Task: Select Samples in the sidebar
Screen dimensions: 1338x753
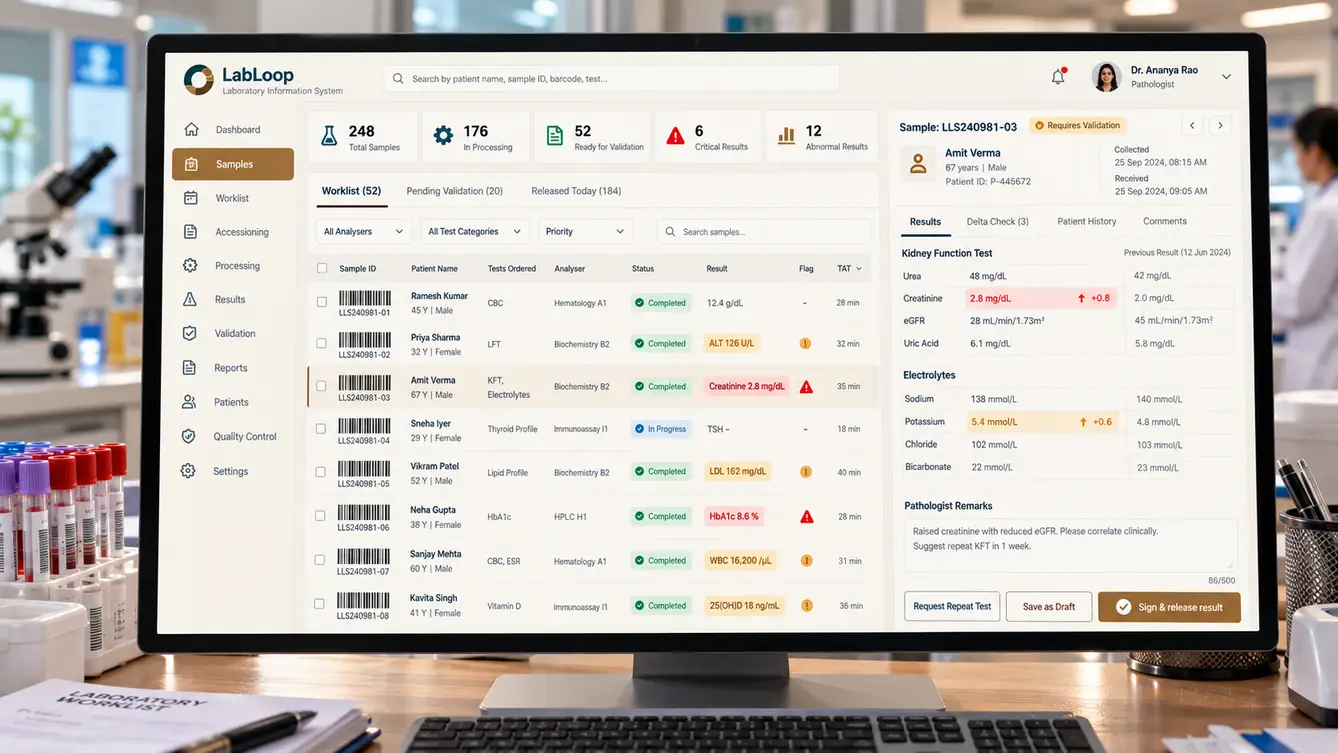Action: 233,164
